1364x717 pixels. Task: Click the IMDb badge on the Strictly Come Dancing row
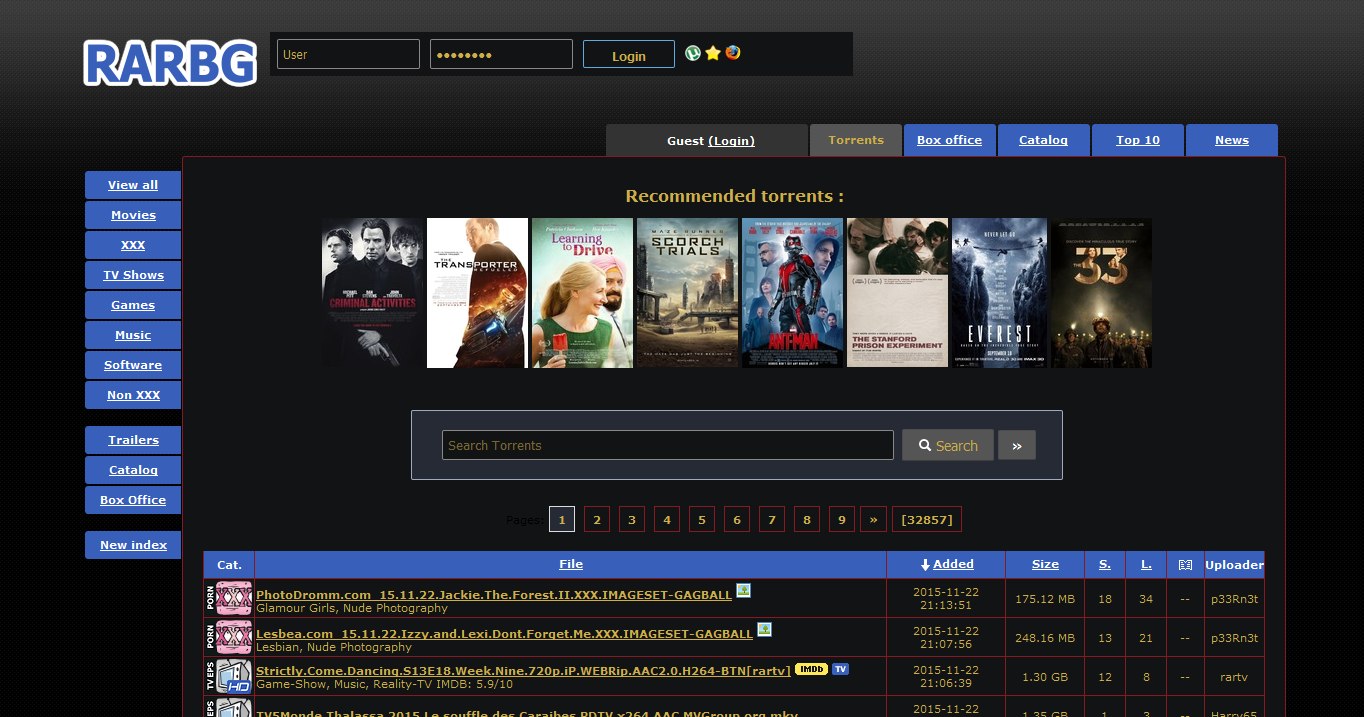click(811, 669)
